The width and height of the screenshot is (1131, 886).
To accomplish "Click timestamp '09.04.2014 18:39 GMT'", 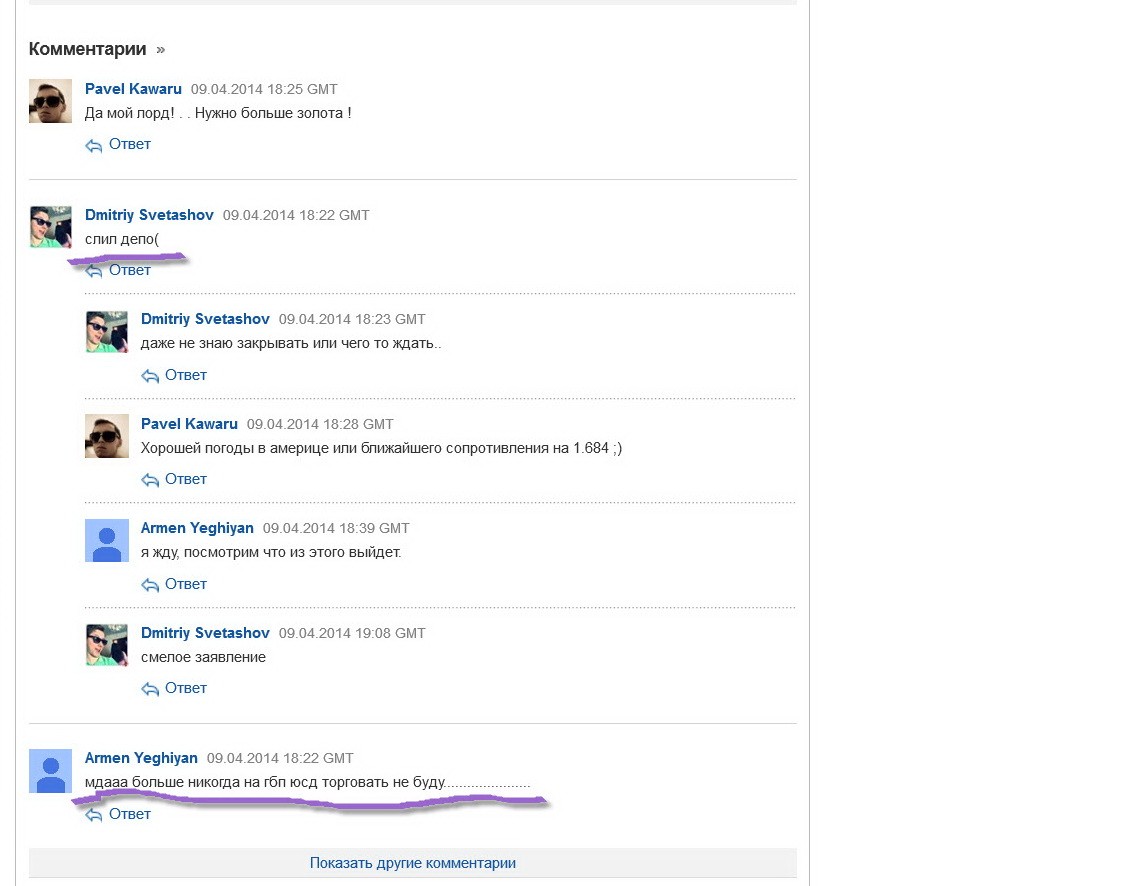I will point(336,528).
